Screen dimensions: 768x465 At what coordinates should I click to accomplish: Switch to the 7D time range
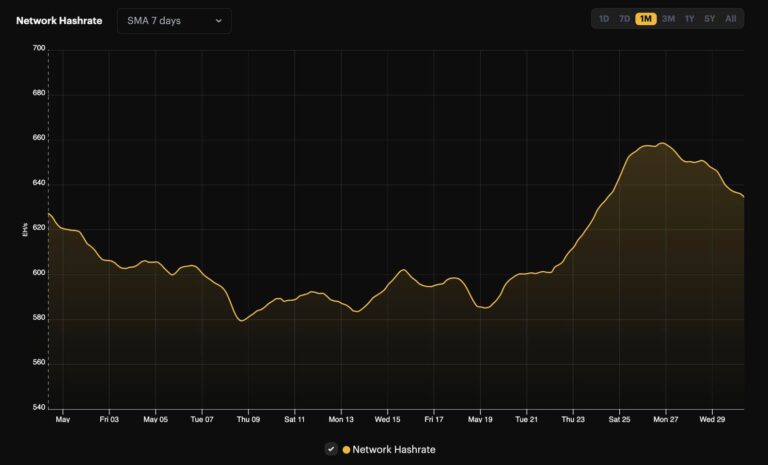[624, 19]
